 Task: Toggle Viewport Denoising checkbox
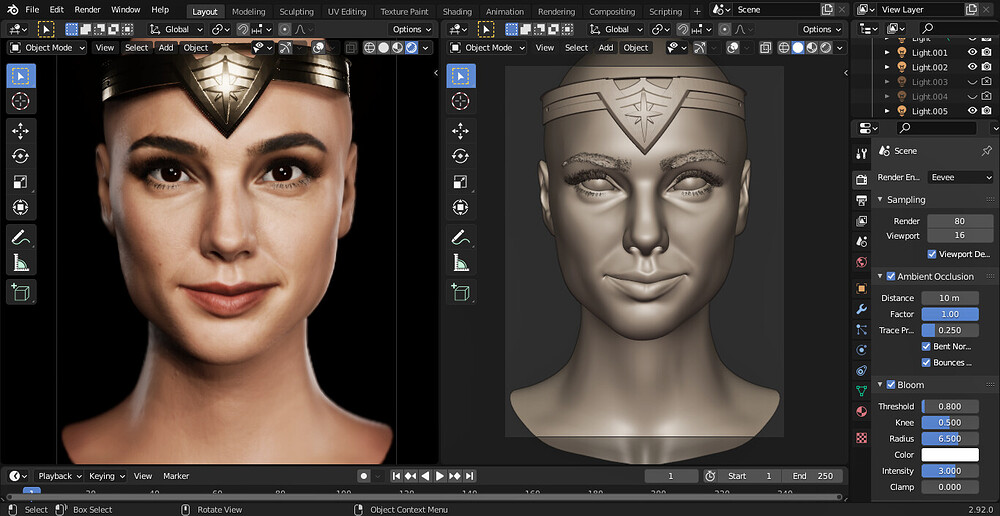[x=932, y=254]
